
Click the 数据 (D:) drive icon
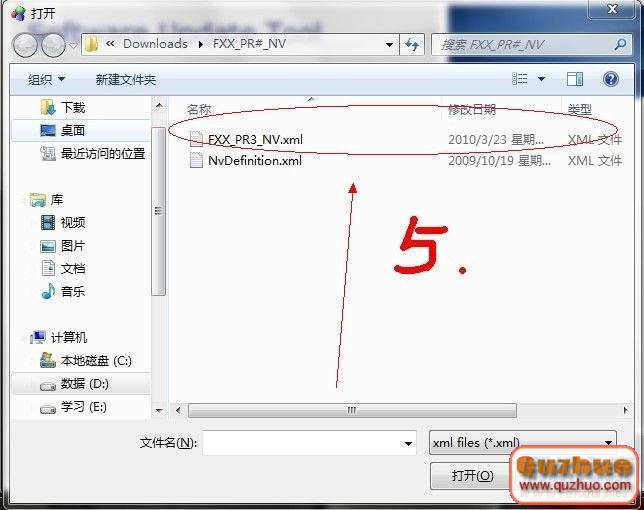(x=48, y=386)
